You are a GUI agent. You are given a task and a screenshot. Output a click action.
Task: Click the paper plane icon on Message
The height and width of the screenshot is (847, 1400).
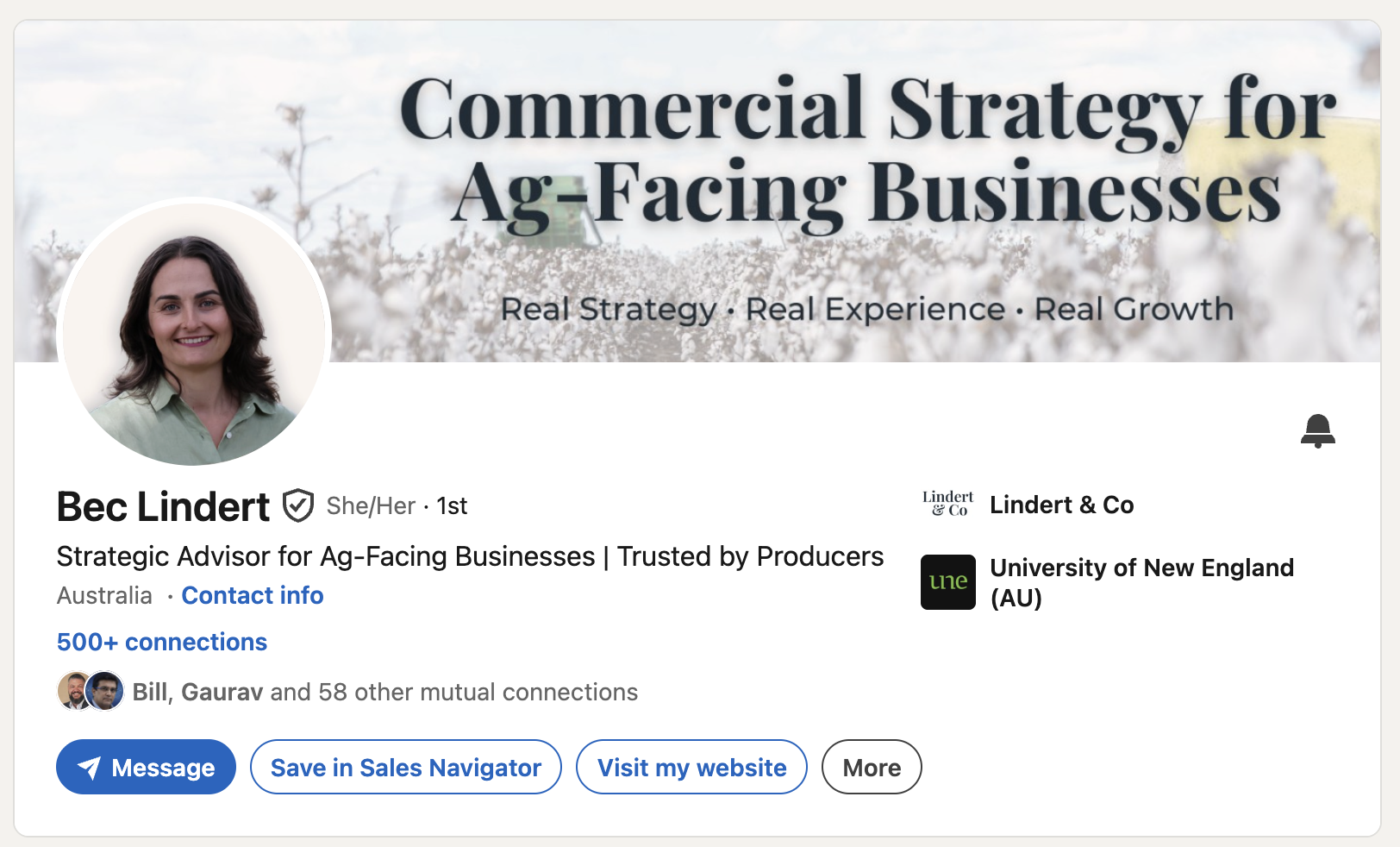tap(89, 768)
